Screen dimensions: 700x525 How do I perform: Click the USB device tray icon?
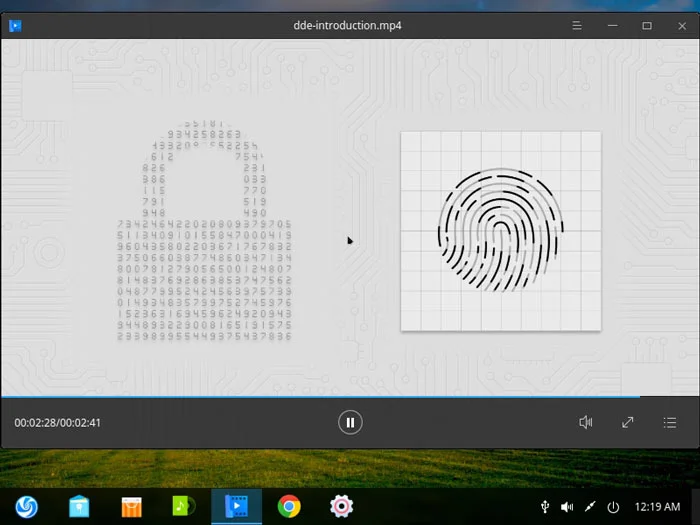(545, 507)
